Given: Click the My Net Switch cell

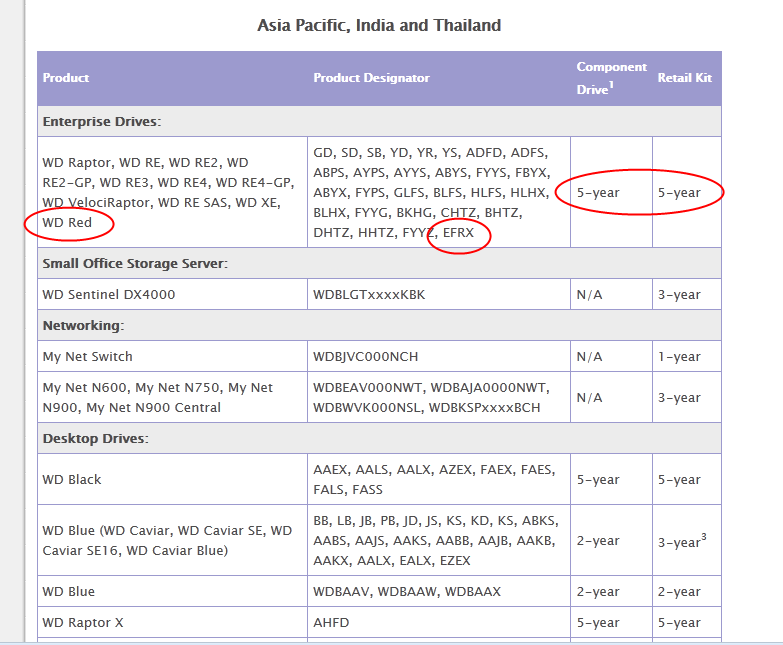Looking at the screenshot, I should (172, 356).
